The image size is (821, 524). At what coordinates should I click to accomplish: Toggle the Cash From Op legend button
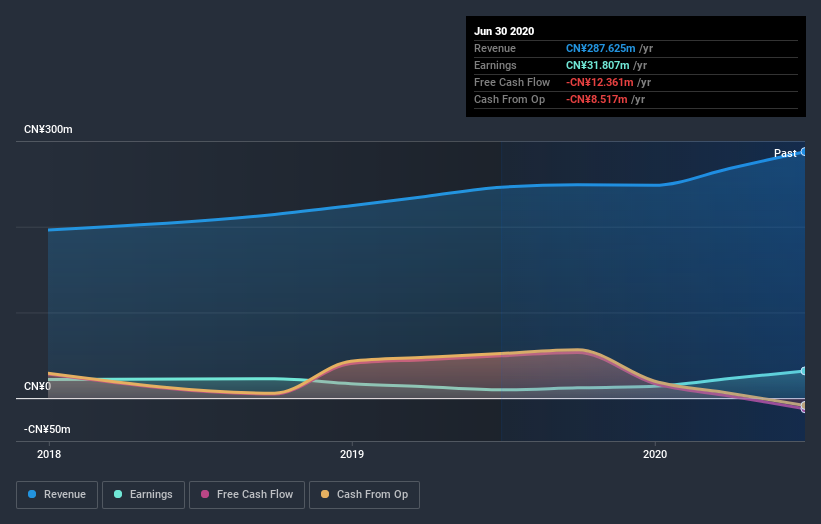tap(364, 495)
